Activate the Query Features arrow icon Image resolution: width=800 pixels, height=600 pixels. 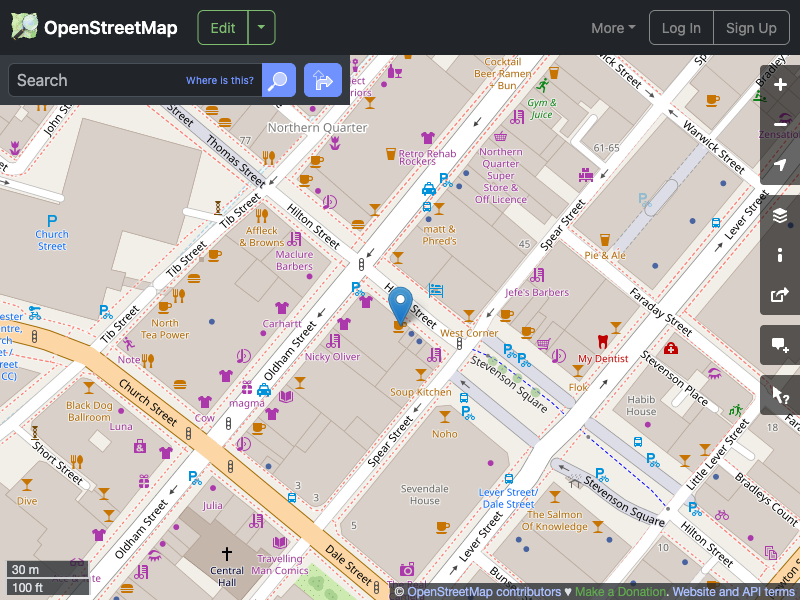coord(780,395)
